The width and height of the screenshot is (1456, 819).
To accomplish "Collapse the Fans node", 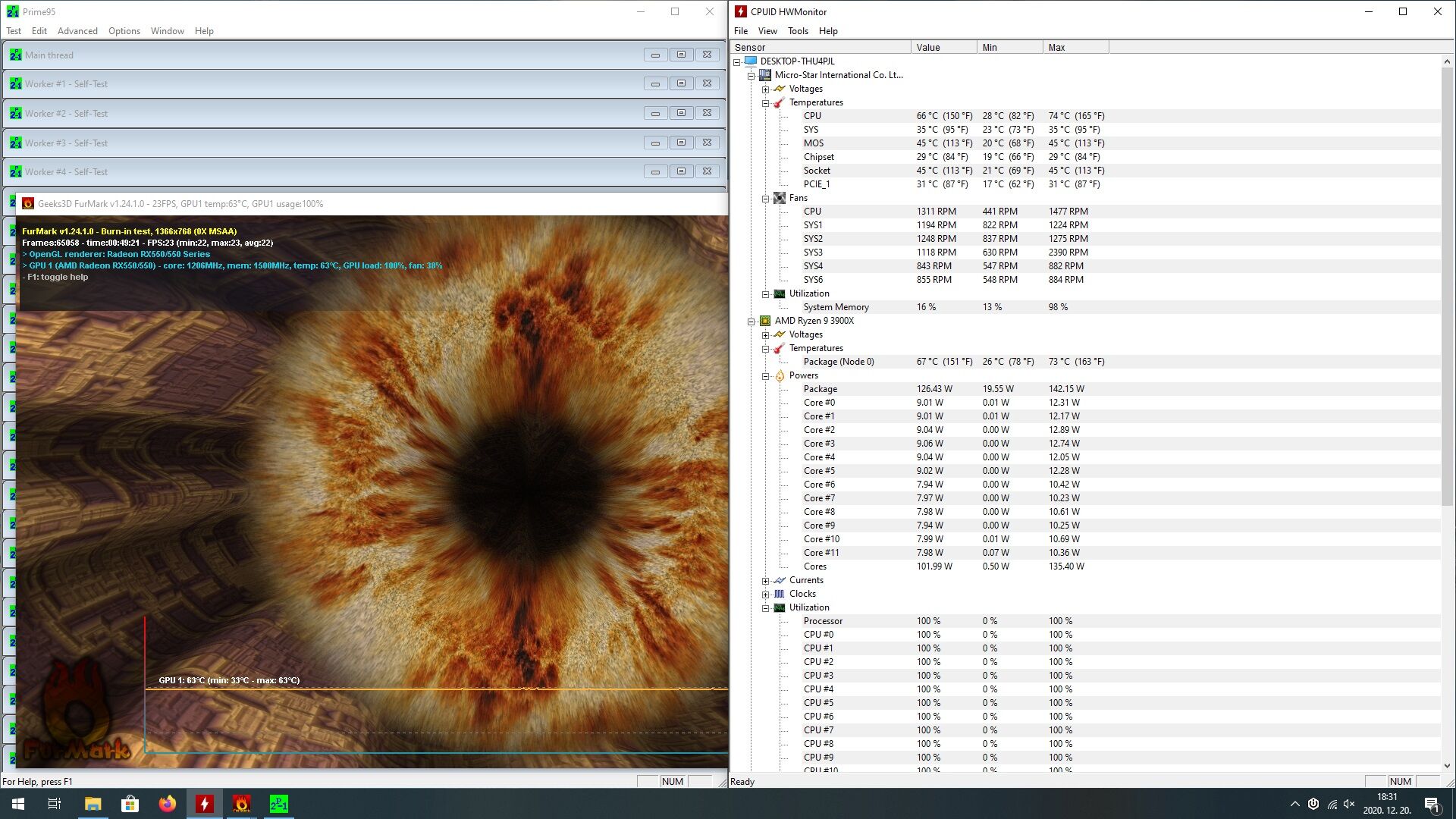I will point(765,198).
